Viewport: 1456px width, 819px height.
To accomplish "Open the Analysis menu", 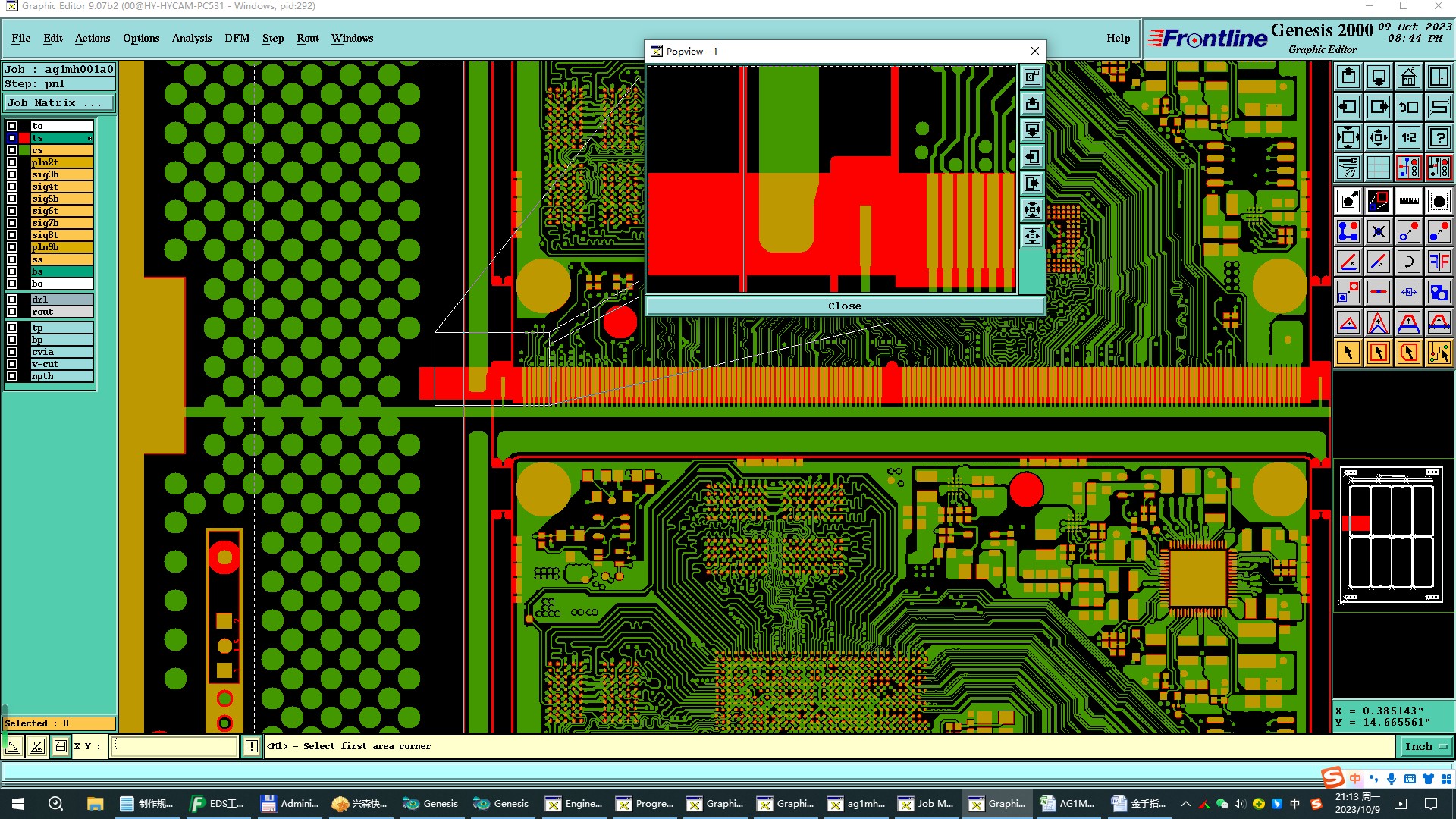I will [191, 38].
